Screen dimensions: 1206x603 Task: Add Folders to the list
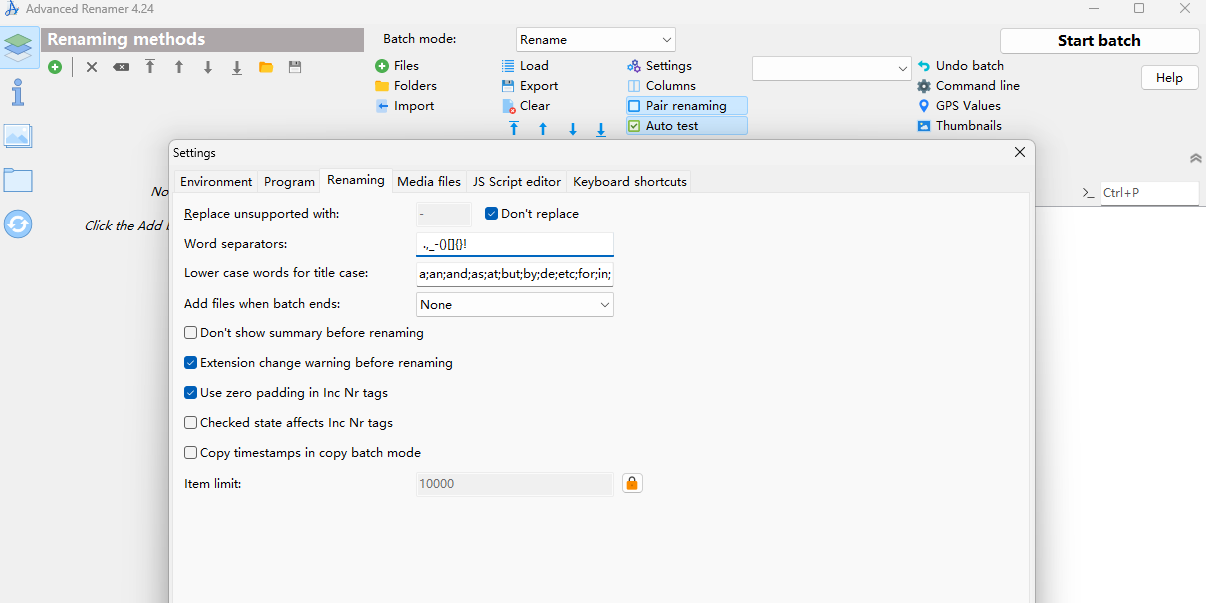click(405, 85)
